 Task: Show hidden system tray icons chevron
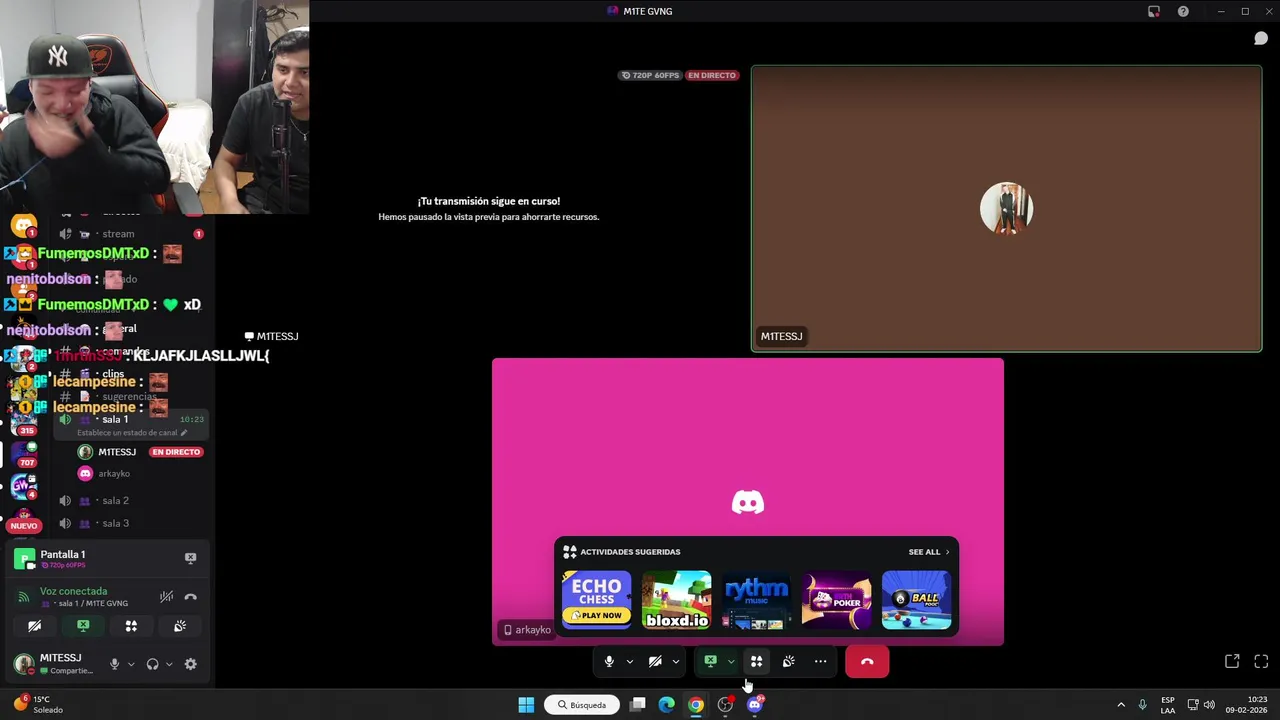coord(1120,705)
